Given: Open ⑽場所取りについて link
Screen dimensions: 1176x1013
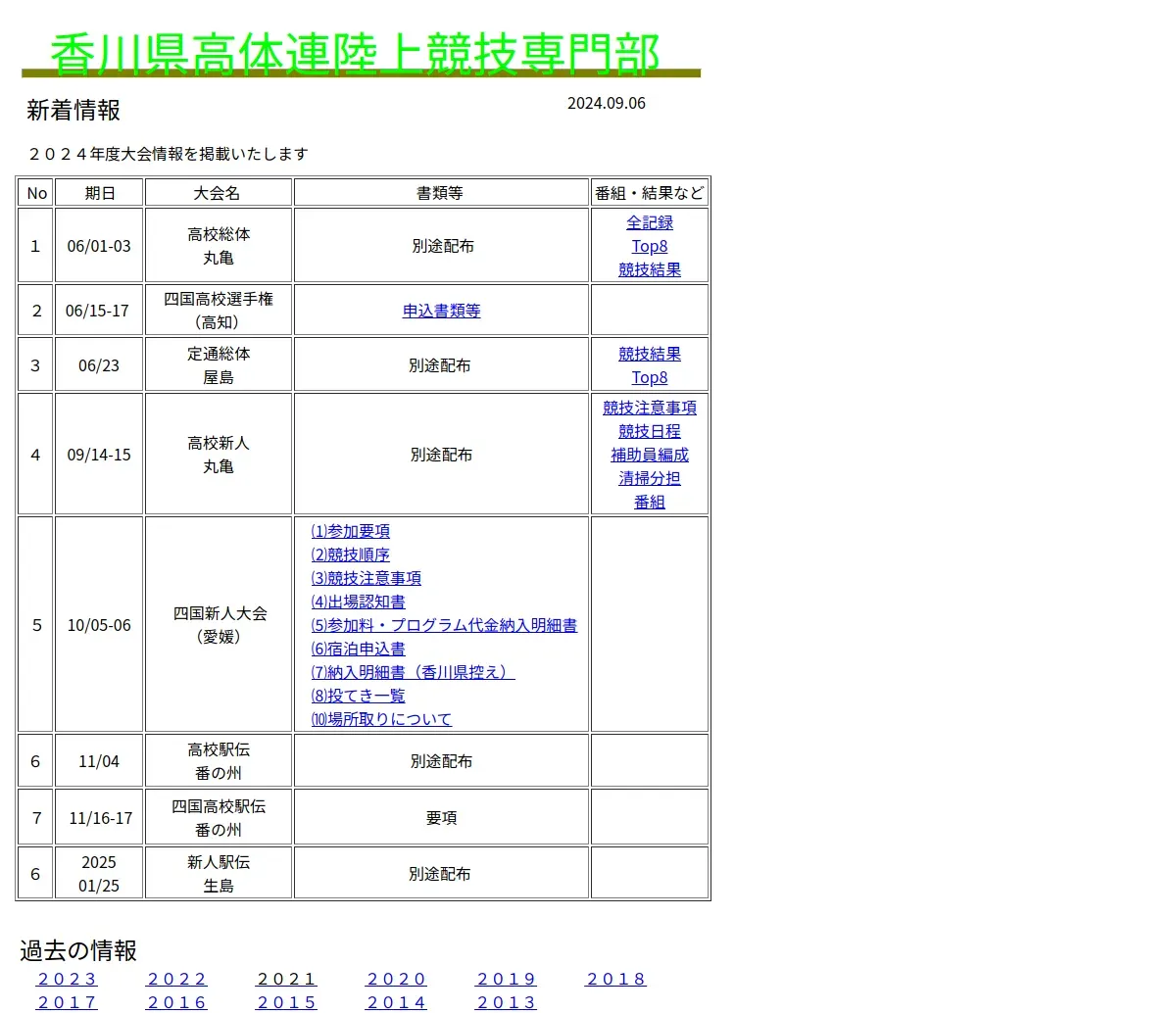Looking at the screenshot, I should (x=381, y=719).
